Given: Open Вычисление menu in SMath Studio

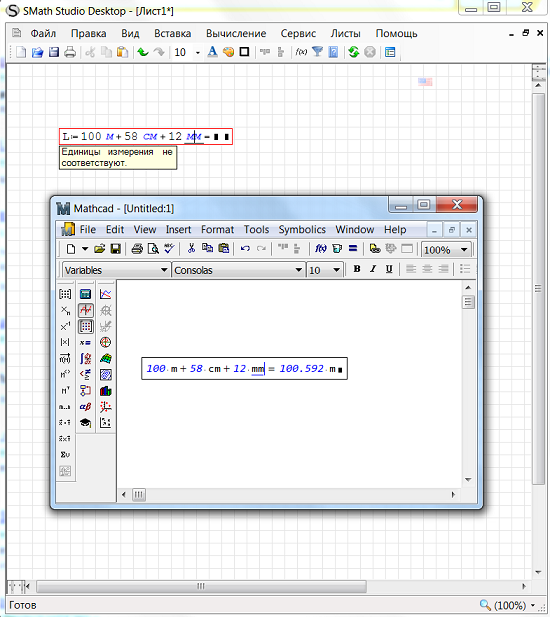Looking at the screenshot, I should (x=236, y=33).
